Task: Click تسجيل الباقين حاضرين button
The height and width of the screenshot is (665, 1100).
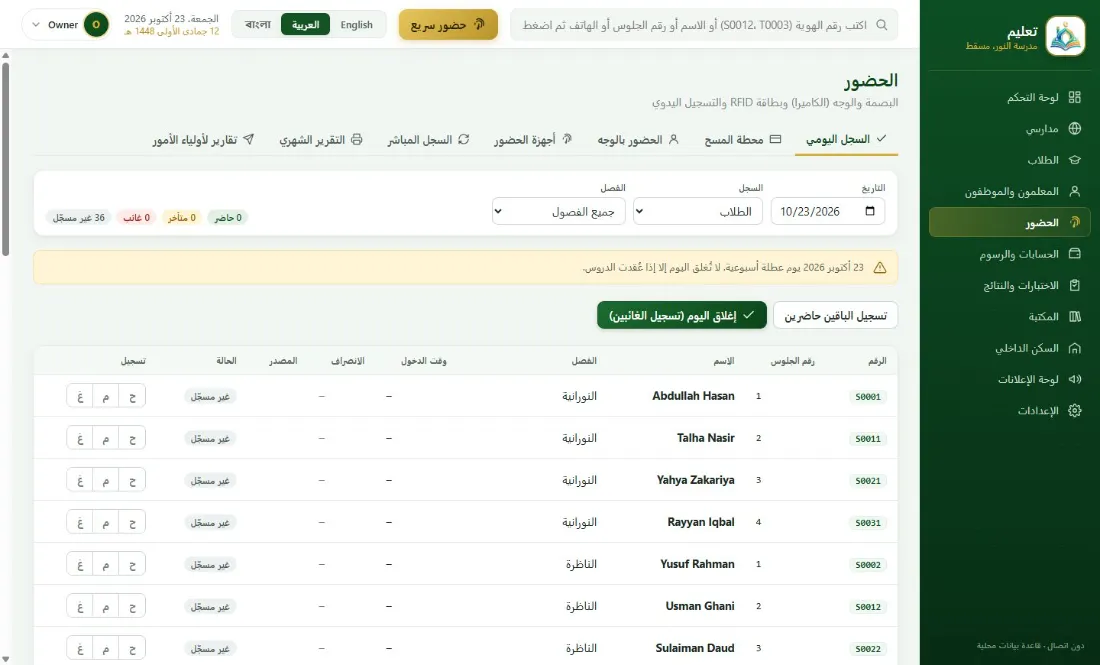Action: [x=836, y=316]
